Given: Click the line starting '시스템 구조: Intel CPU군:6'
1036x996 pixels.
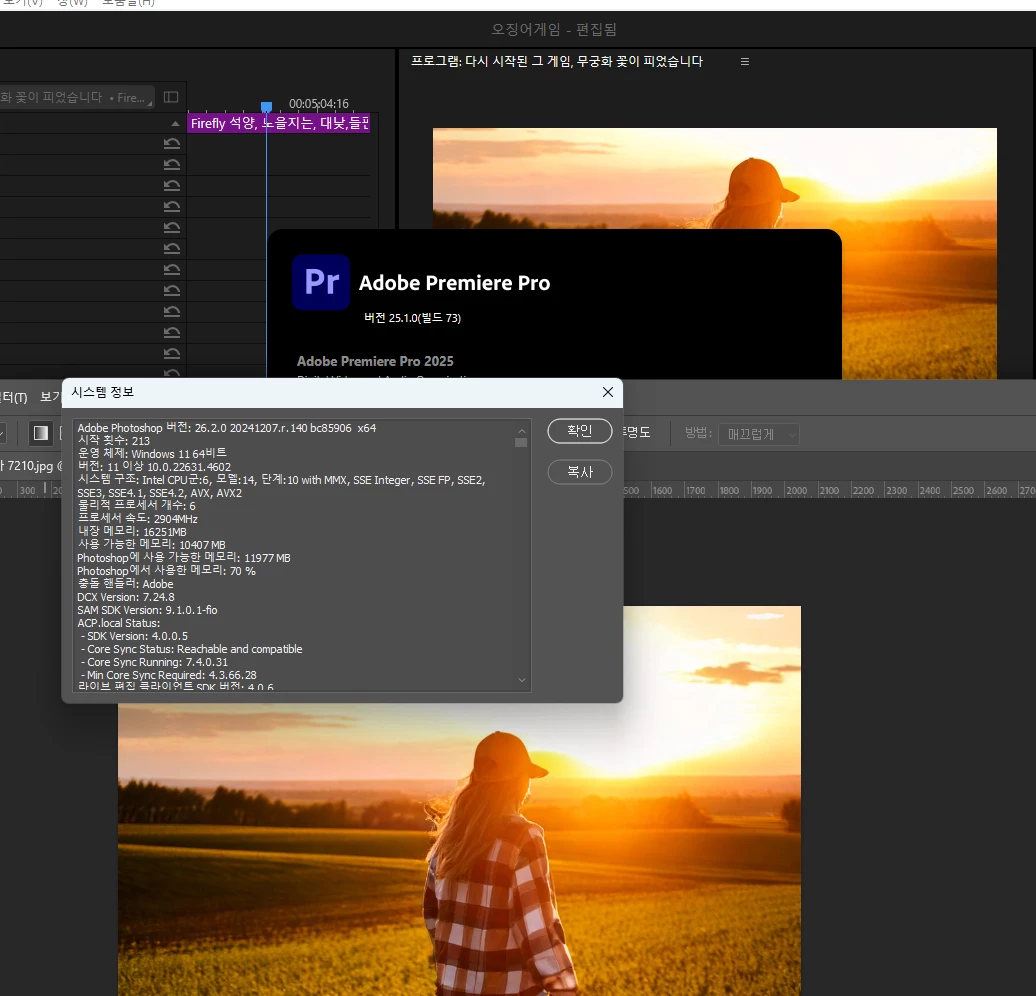Looking at the screenshot, I should click(281, 480).
